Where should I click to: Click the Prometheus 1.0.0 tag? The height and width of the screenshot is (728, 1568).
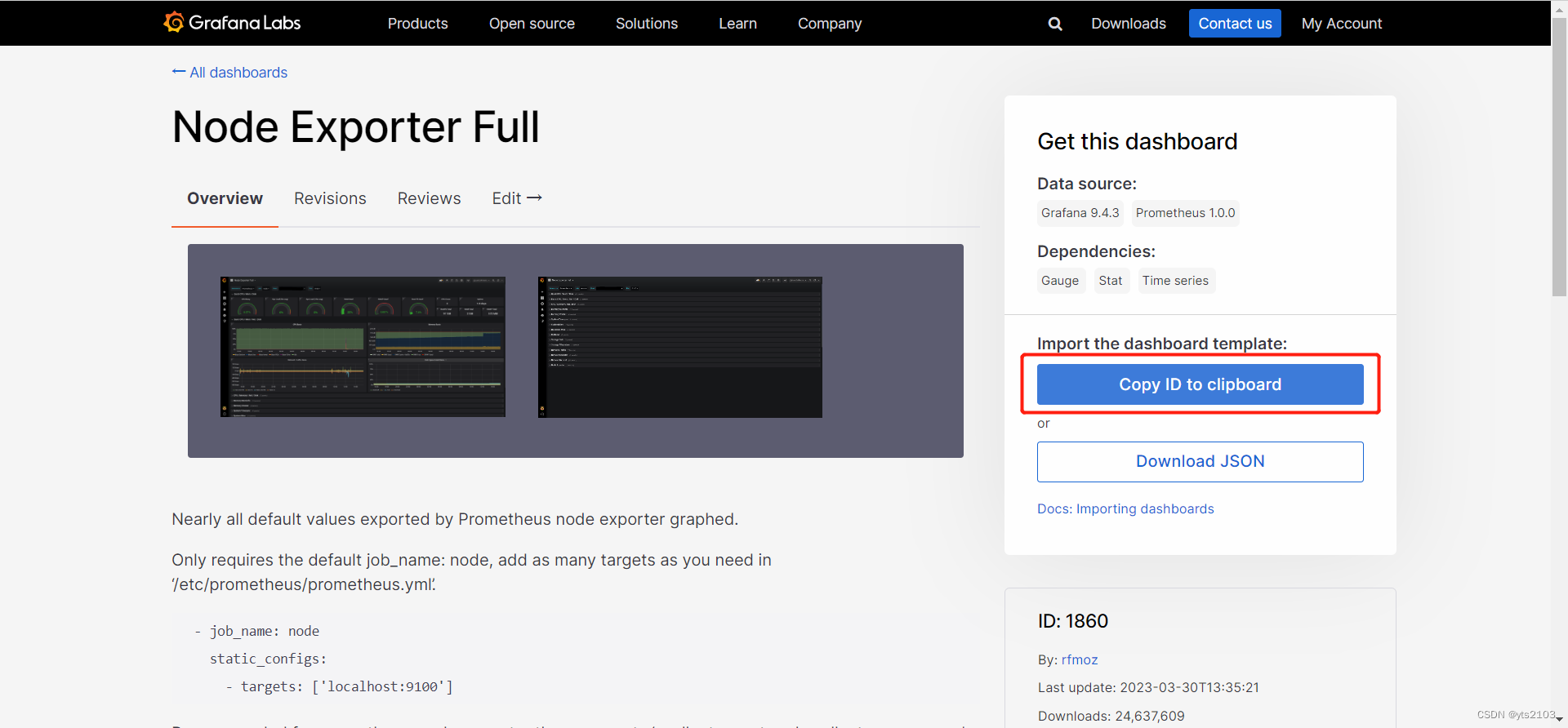(x=1185, y=213)
